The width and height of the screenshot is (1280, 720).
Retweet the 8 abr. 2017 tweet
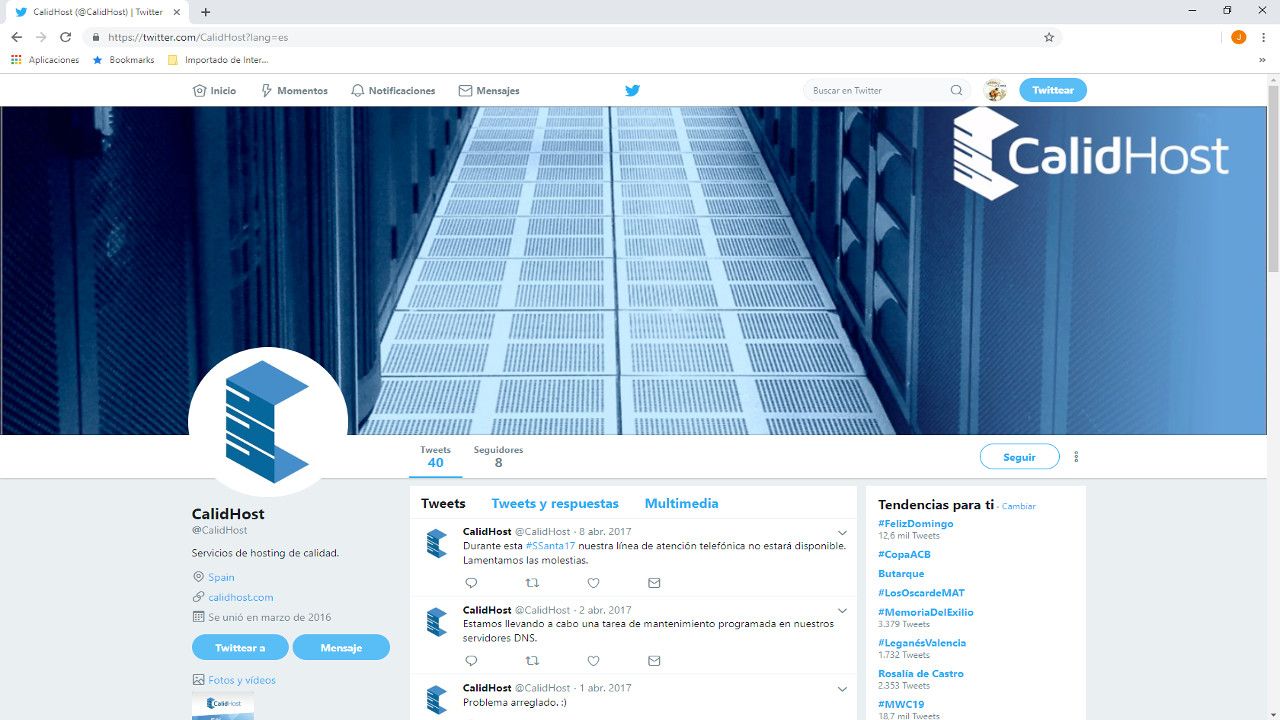point(532,583)
